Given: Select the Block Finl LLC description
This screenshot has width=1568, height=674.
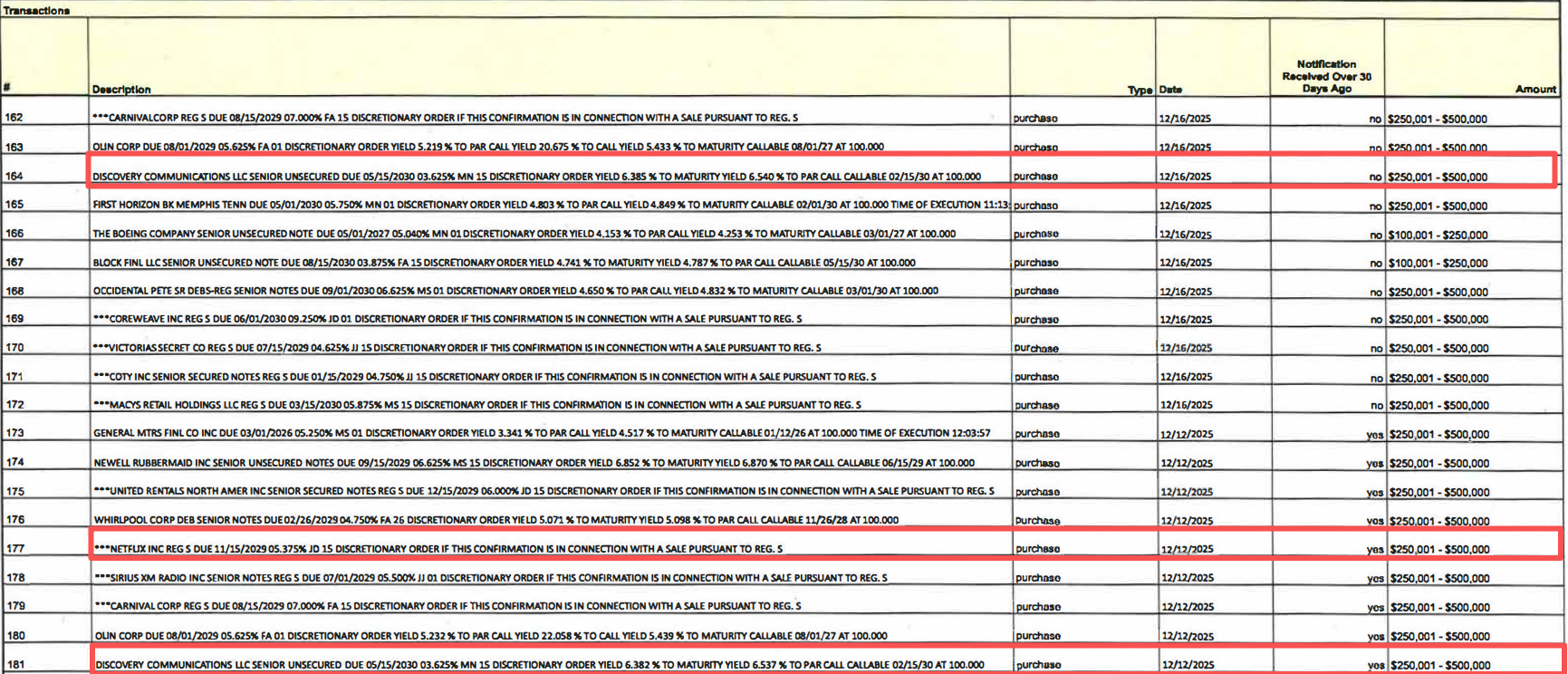Looking at the screenshot, I should [504, 263].
